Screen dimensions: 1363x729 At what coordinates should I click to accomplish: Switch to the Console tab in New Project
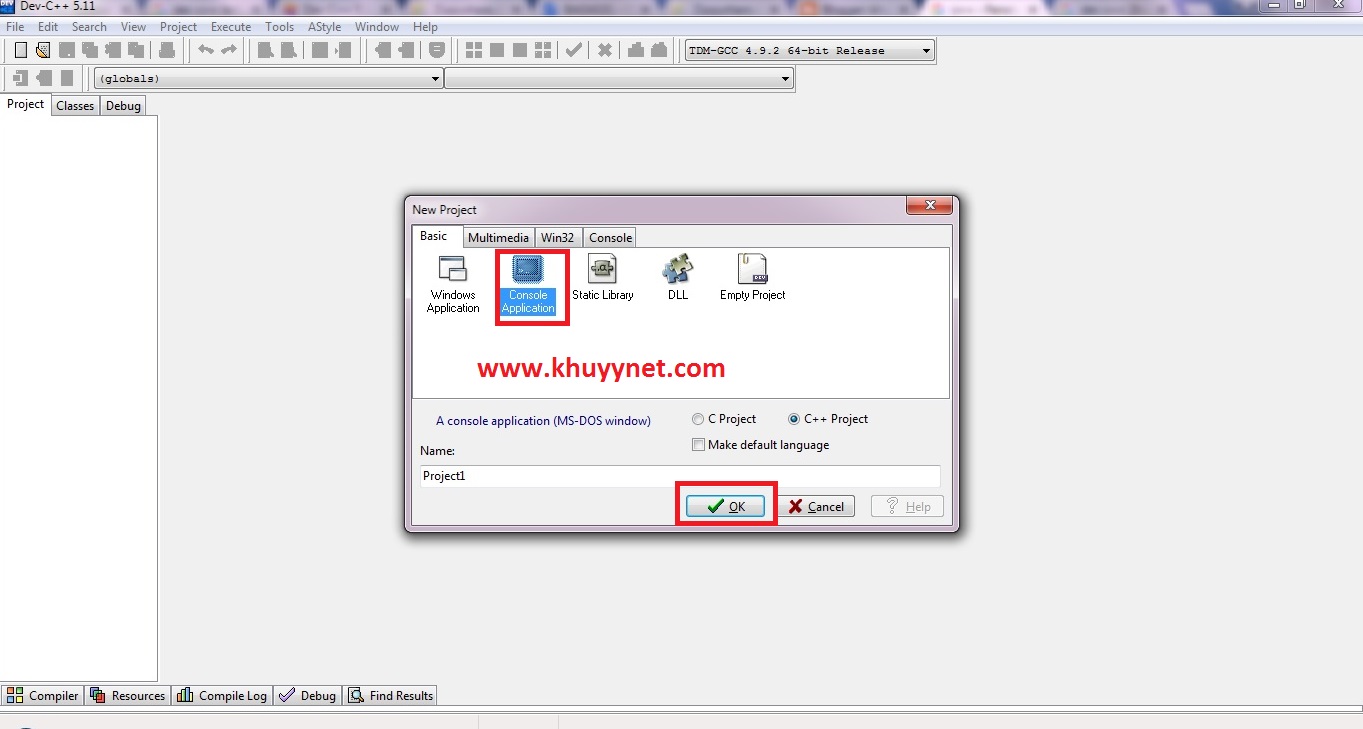point(610,238)
